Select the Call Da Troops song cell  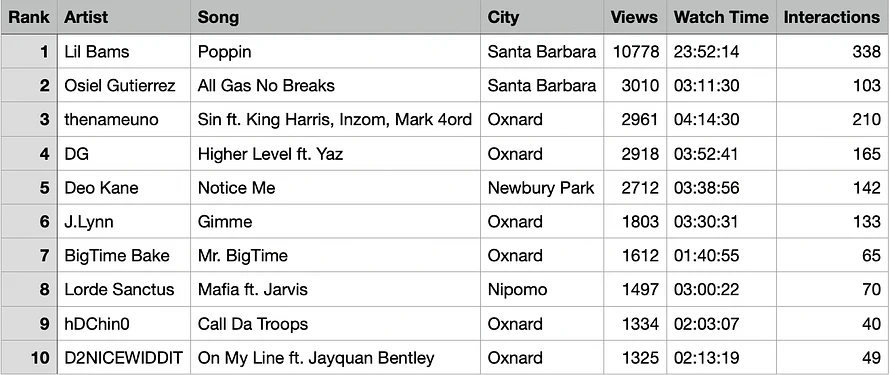(x=335, y=324)
